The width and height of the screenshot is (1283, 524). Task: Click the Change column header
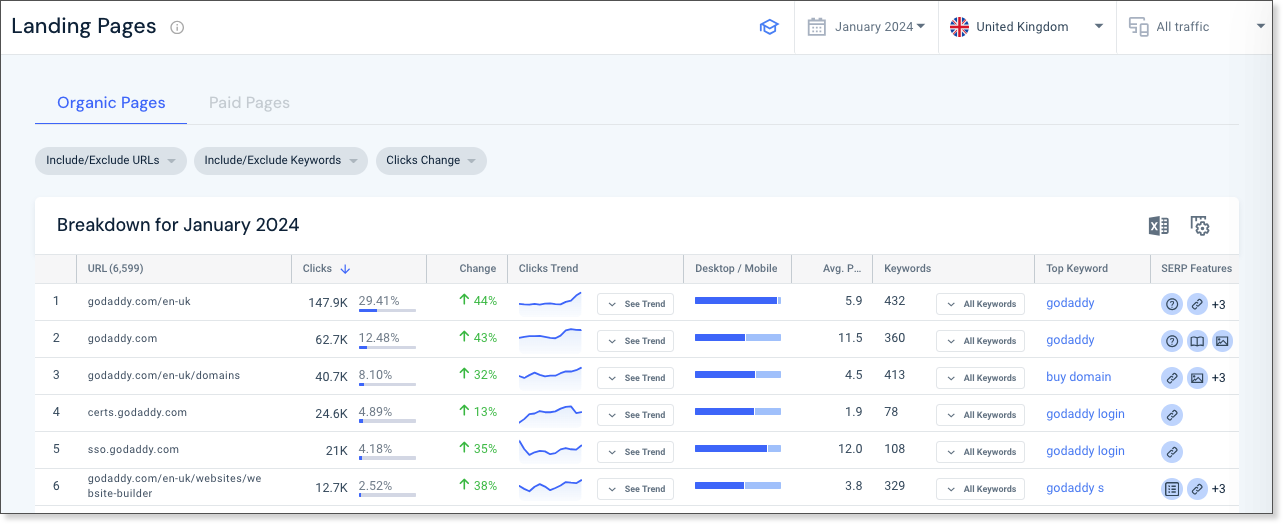click(478, 269)
